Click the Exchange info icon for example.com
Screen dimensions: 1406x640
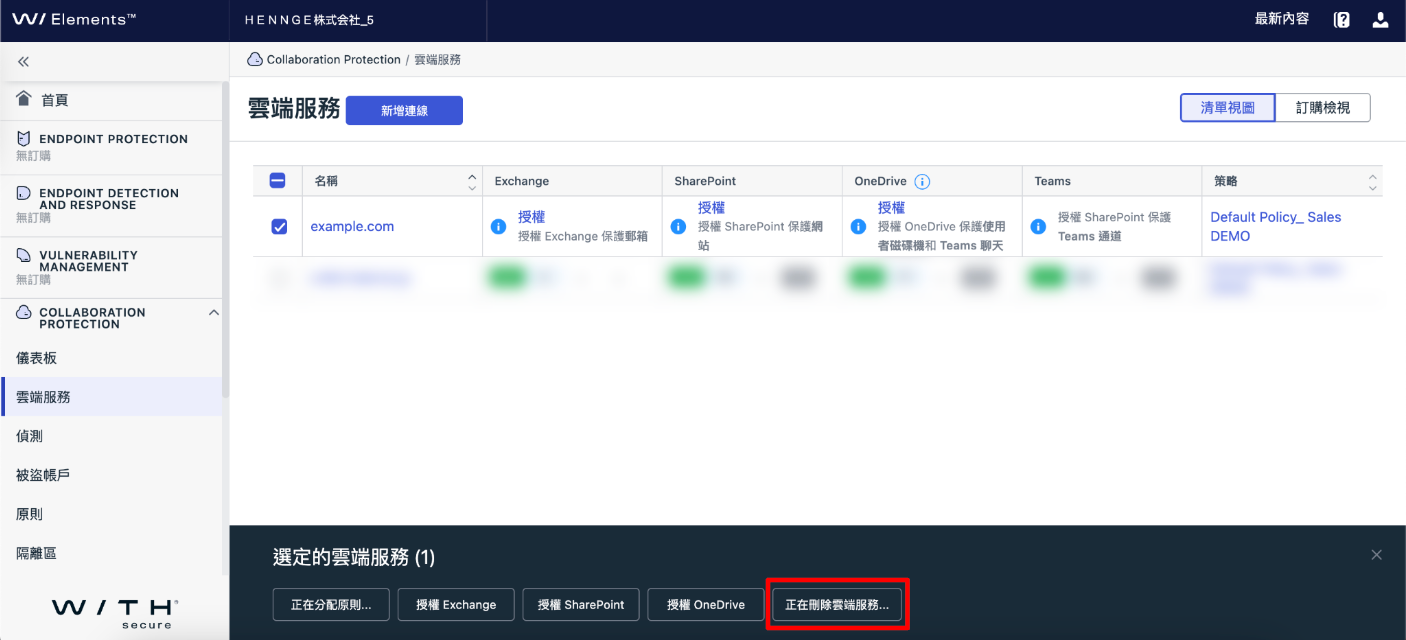point(498,227)
